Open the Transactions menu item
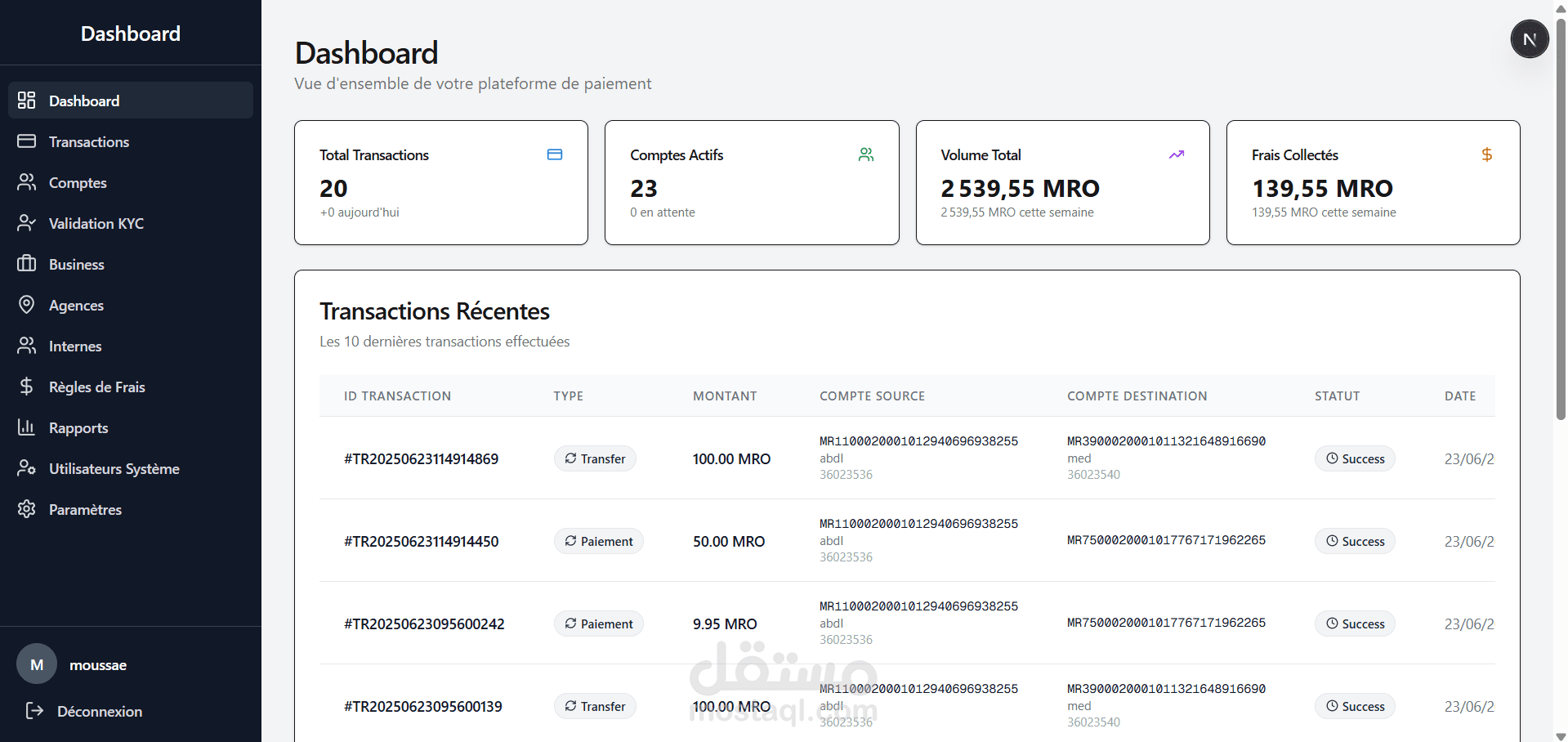The width and height of the screenshot is (1568, 742). click(x=131, y=141)
